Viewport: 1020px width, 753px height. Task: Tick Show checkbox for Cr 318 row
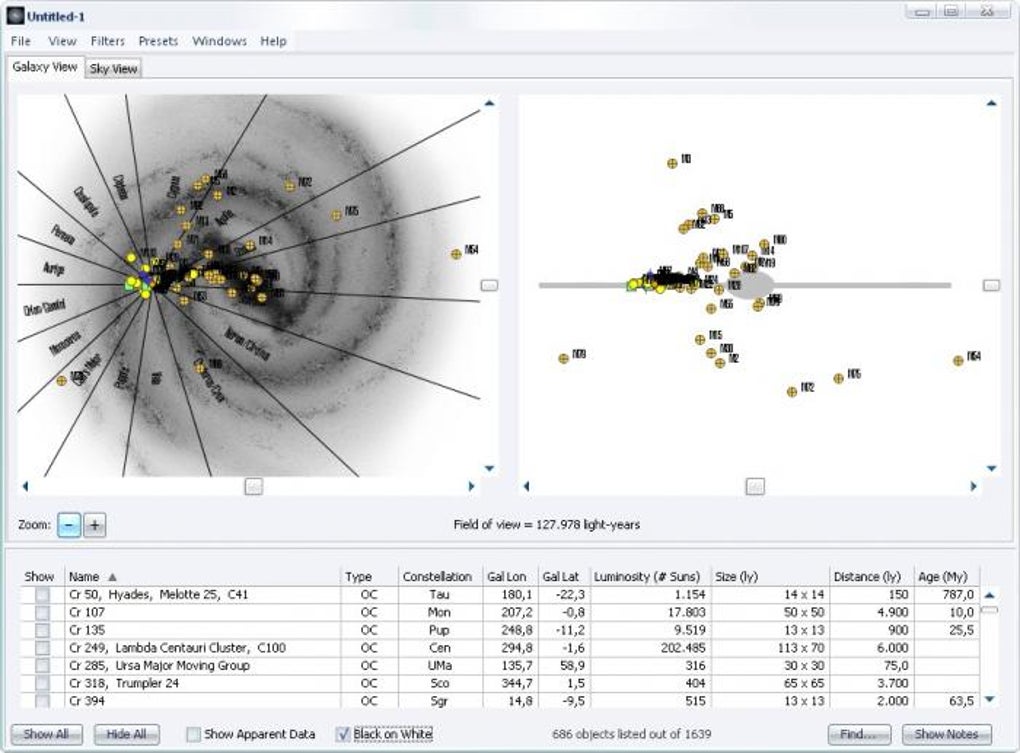pyautogui.click(x=42, y=683)
